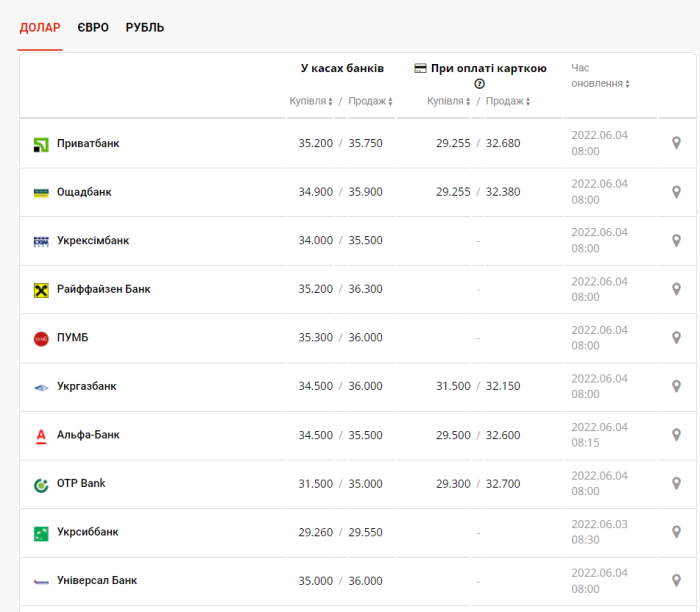Sort by card payment Купівля column
Viewport: 700px width, 612px height.
tap(449, 101)
